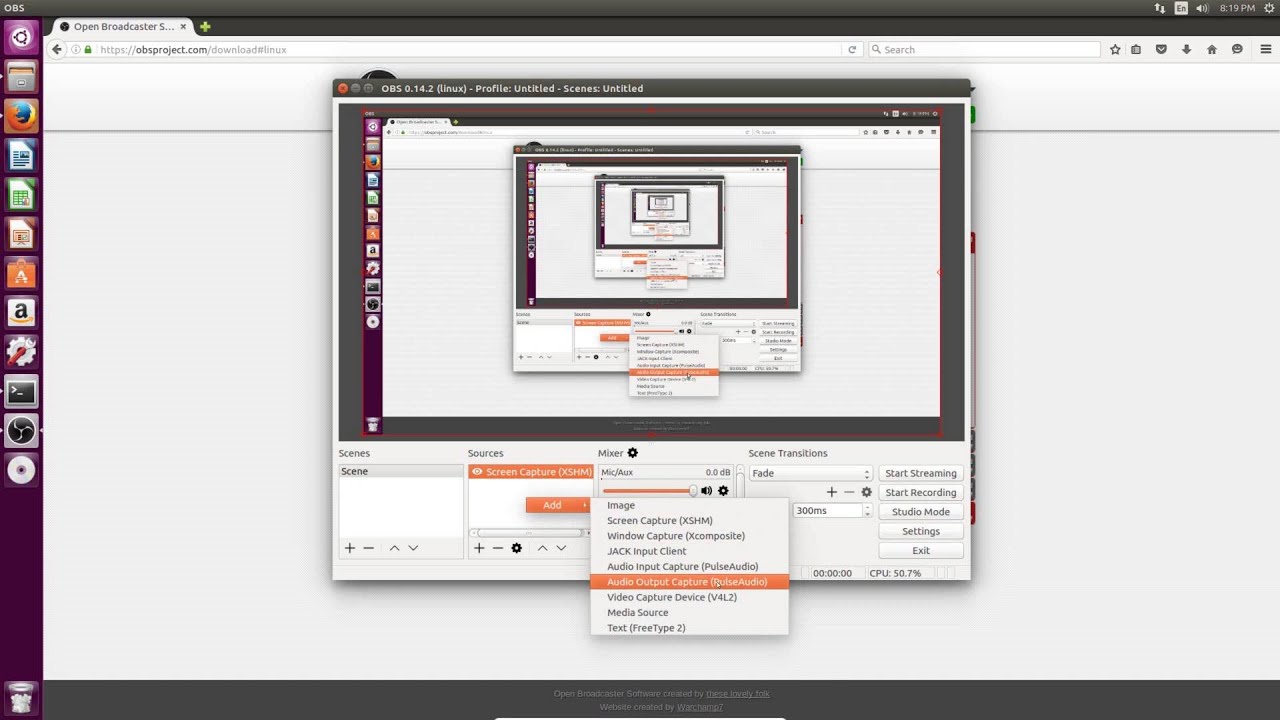This screenshot has width=1280, height=720.
Task: Open source properties gear under the Sources list
Action: click(x=516, y=548)
